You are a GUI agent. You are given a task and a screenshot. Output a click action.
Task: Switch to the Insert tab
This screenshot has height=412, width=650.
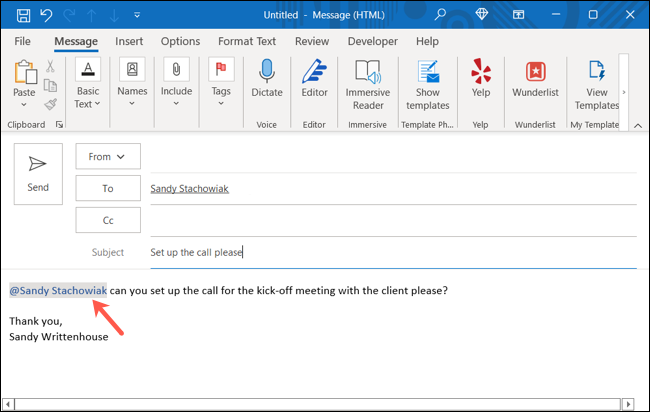(x=129, y=41)
